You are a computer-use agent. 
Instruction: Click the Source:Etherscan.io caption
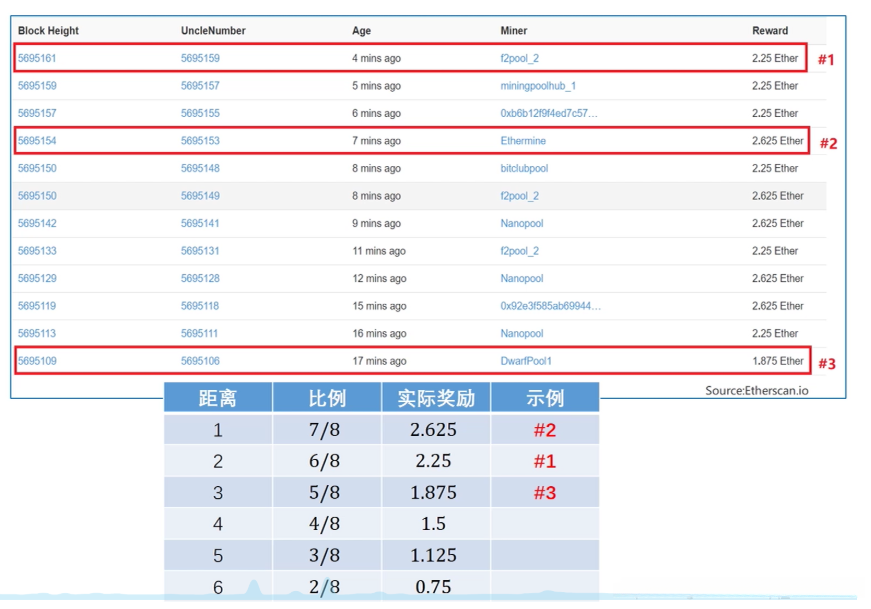[x=757, y=390]
